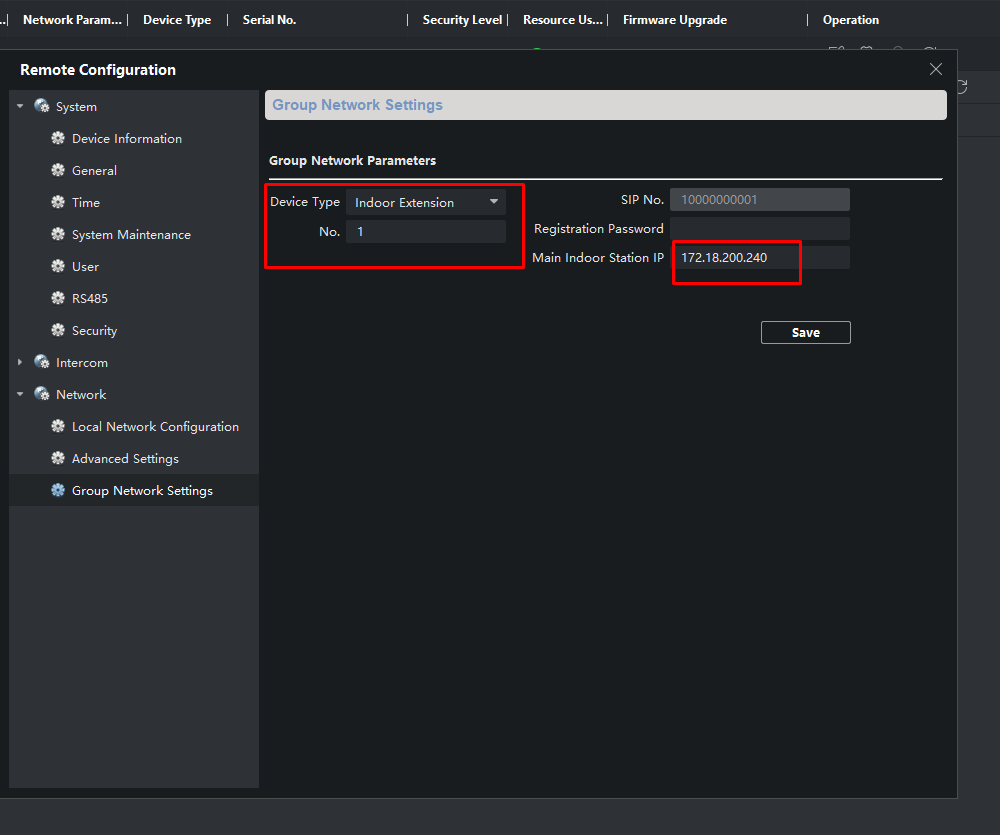Viewport: 1000px width, 835px height.
Task: Select the User settings entry
Action: [85, 267]
